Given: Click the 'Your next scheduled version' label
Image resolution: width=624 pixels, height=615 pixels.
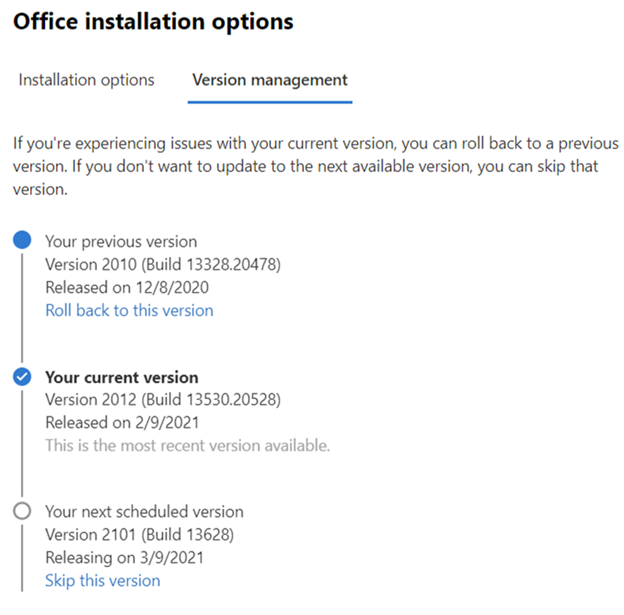Looking at the screenshot, I should point(143,512).
